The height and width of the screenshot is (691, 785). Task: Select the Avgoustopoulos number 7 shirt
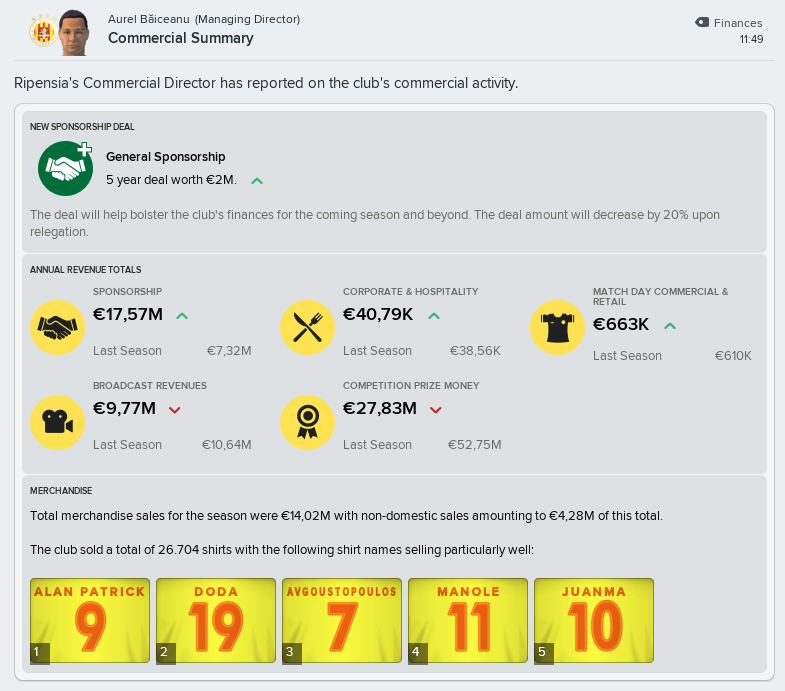342,621
